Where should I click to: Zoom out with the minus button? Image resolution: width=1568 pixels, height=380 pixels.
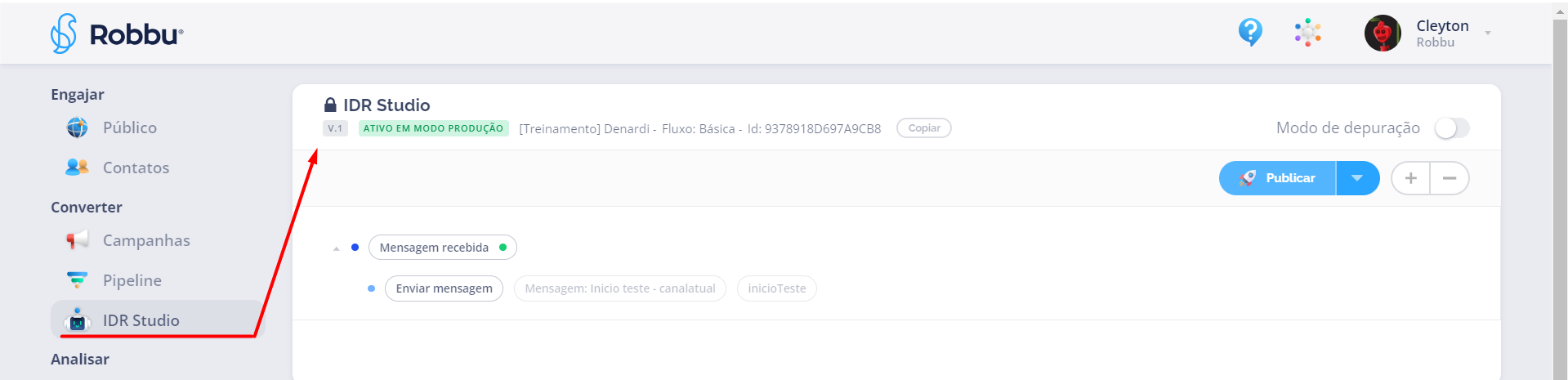pos(1450,178)
